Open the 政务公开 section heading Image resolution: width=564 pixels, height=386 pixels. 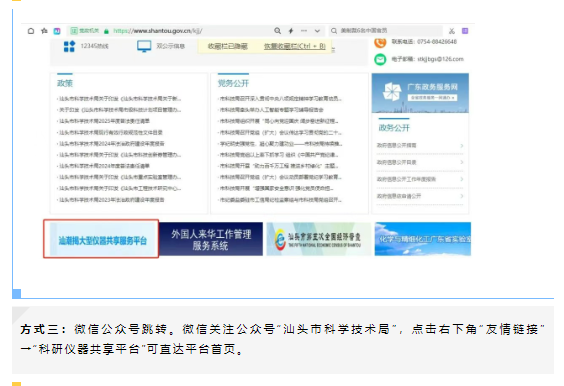[394, 128]
